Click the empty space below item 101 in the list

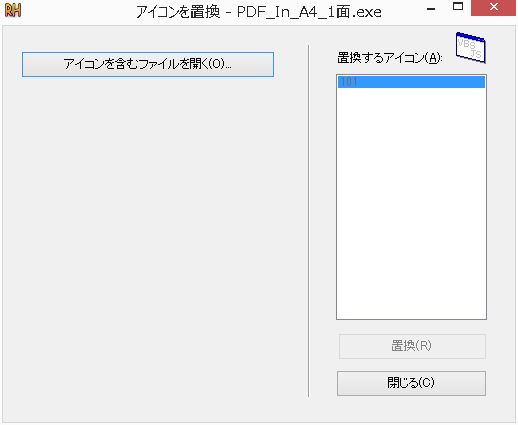click(411, 200)
